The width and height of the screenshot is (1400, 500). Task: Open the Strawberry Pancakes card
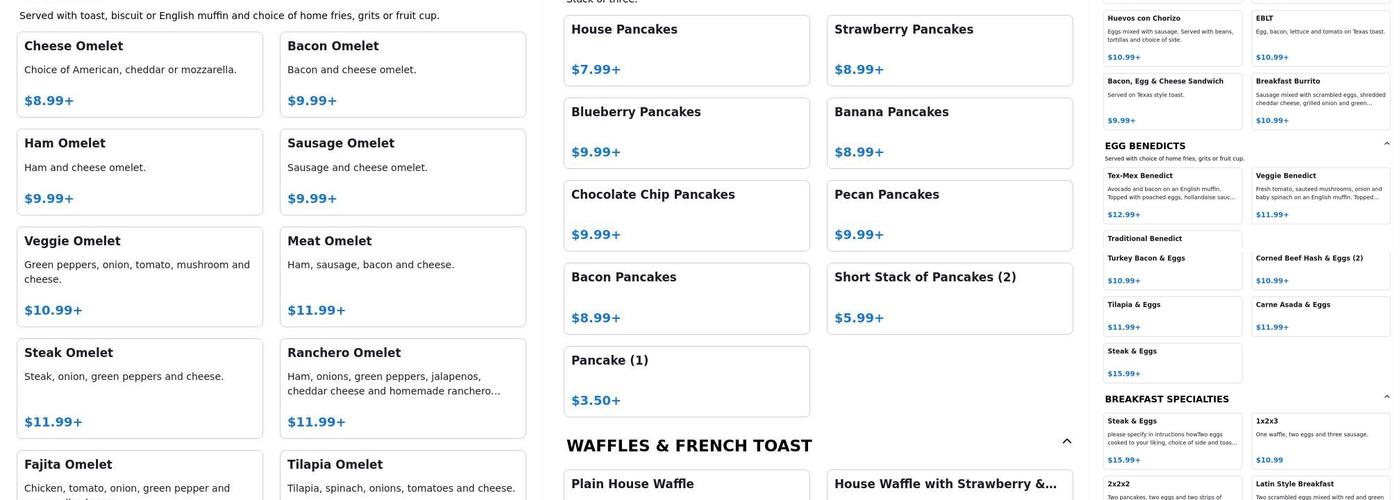pyautogui.click(x=950, y=50)
